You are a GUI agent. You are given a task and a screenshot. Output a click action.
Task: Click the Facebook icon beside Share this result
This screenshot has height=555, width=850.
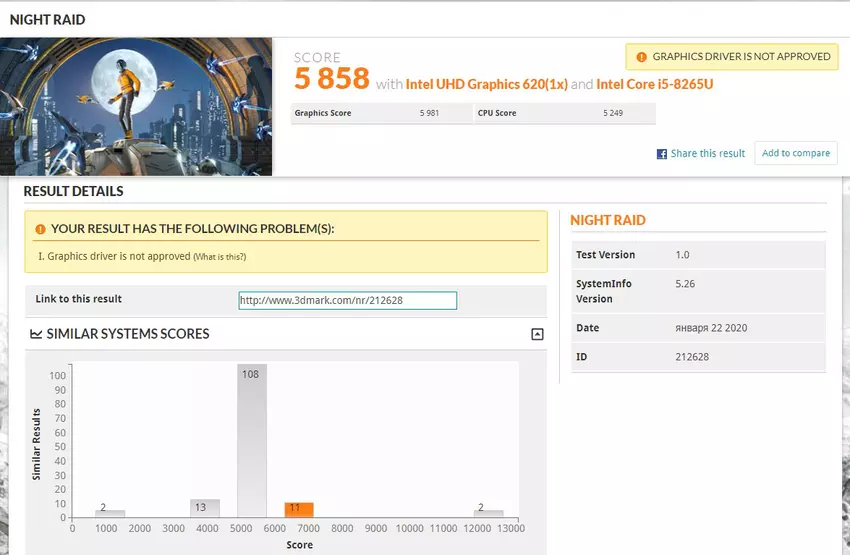point(662,154)
